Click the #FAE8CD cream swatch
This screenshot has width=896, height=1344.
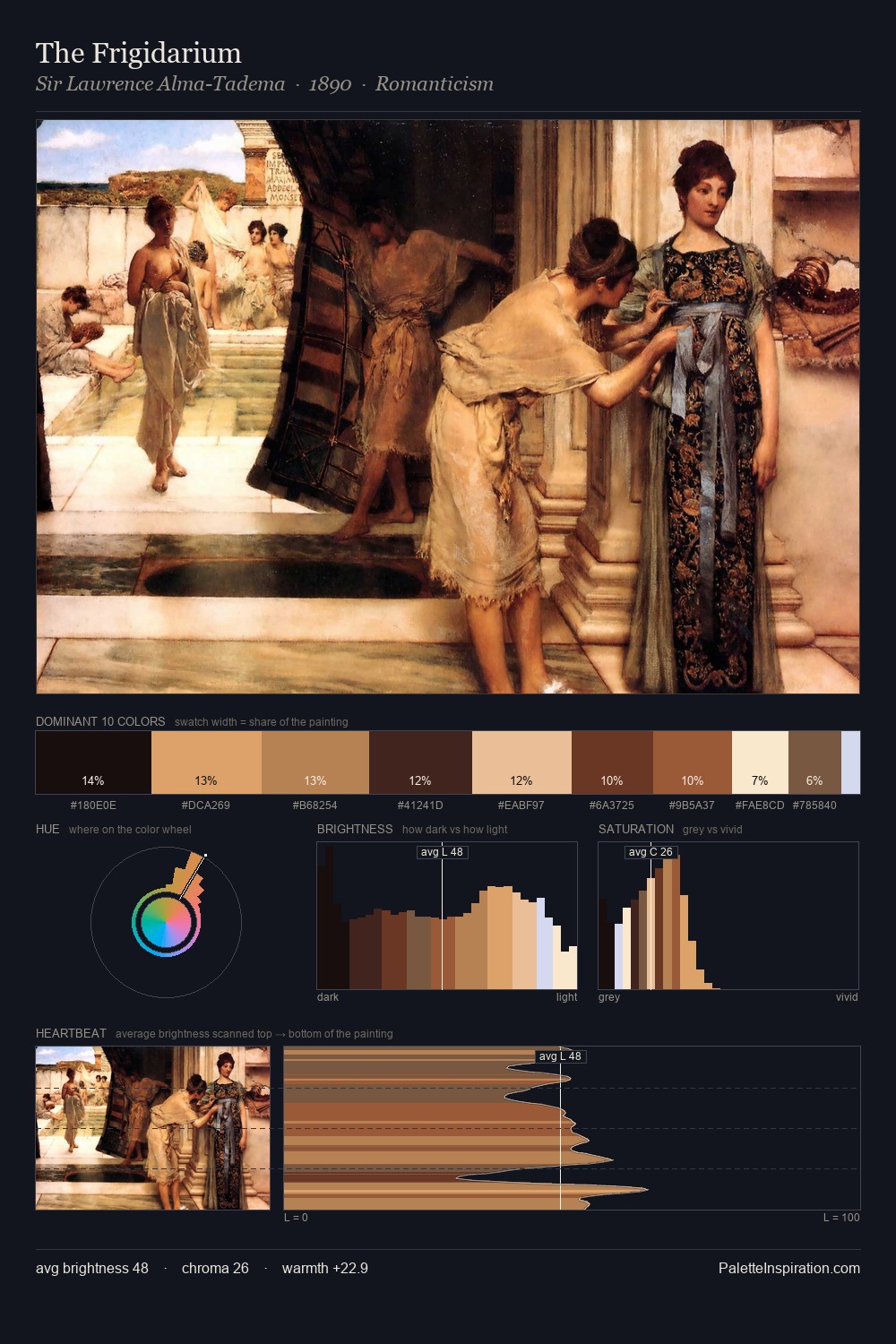760,762
